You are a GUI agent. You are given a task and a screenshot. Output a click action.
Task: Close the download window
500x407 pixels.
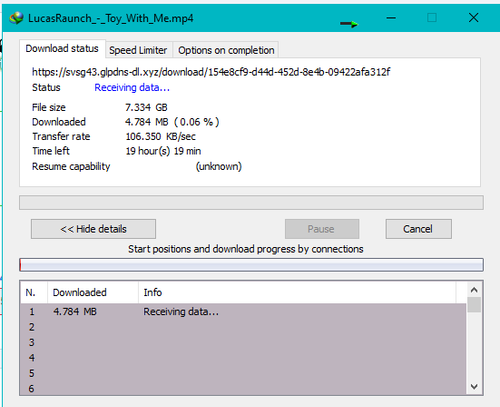click(473, 18)
